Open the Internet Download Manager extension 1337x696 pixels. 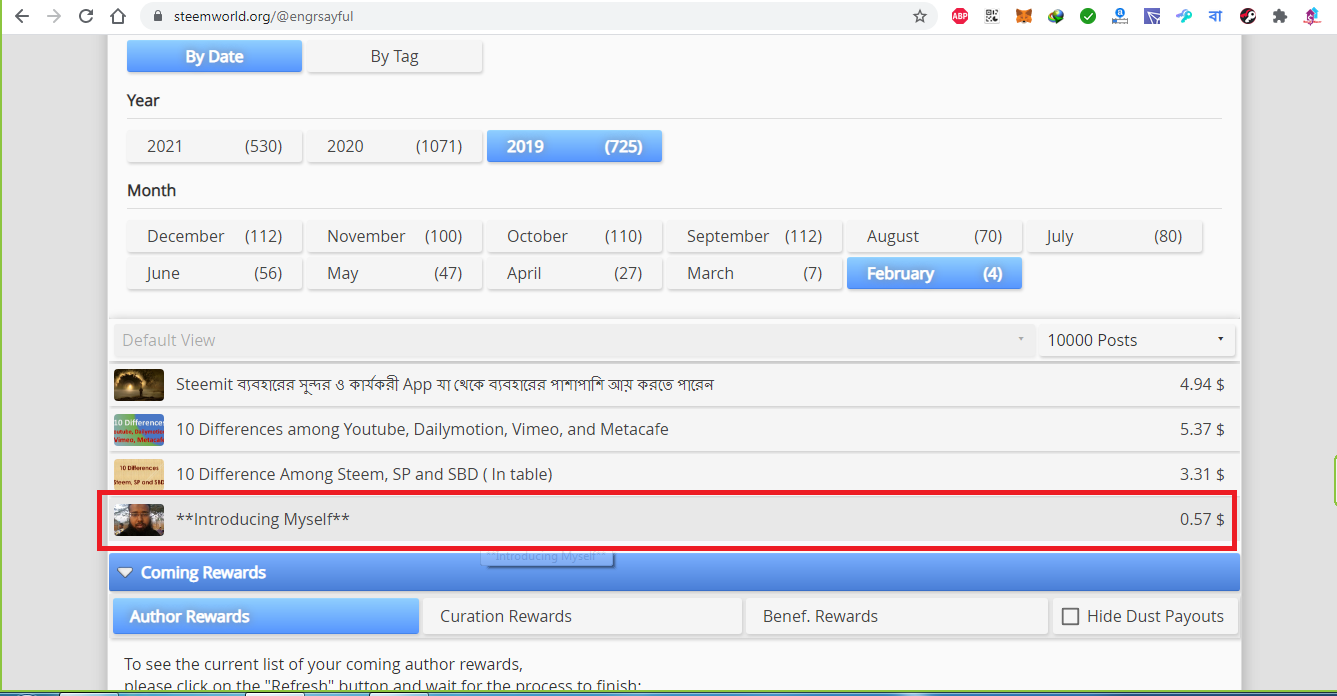click(1056, 16)
